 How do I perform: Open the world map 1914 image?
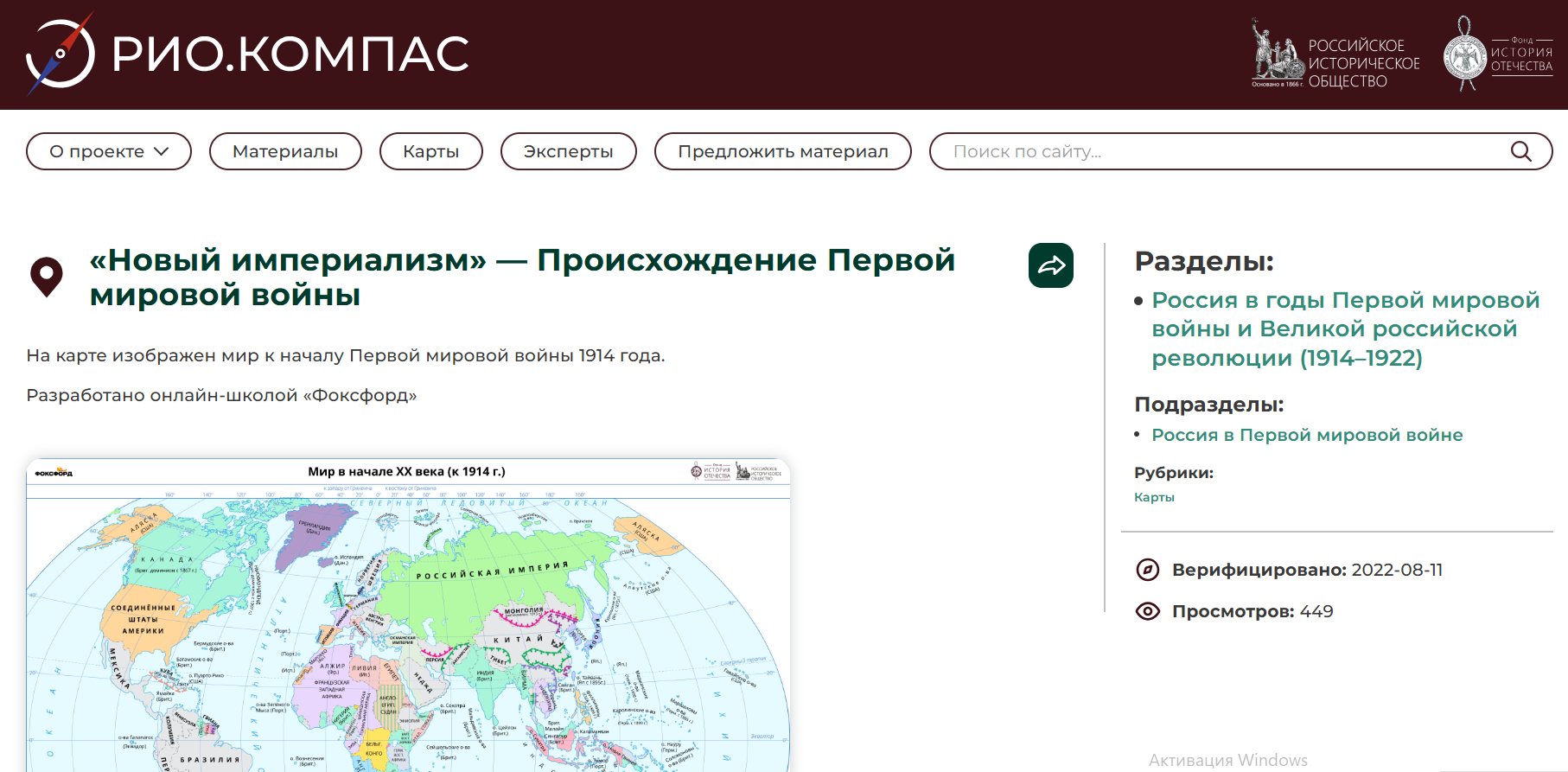pos(408,622)
